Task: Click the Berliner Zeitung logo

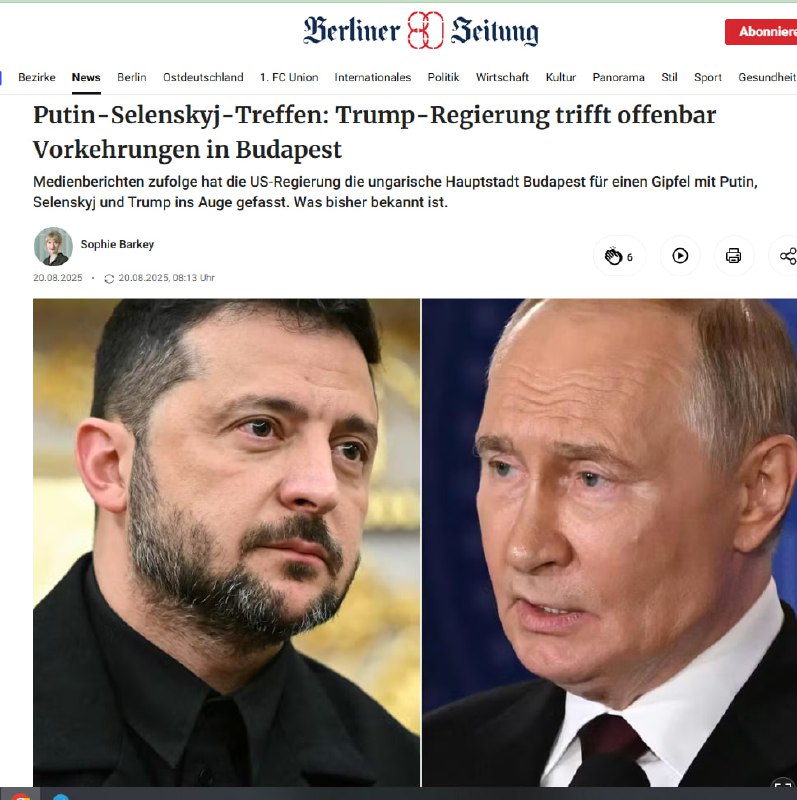Action: 421,31
